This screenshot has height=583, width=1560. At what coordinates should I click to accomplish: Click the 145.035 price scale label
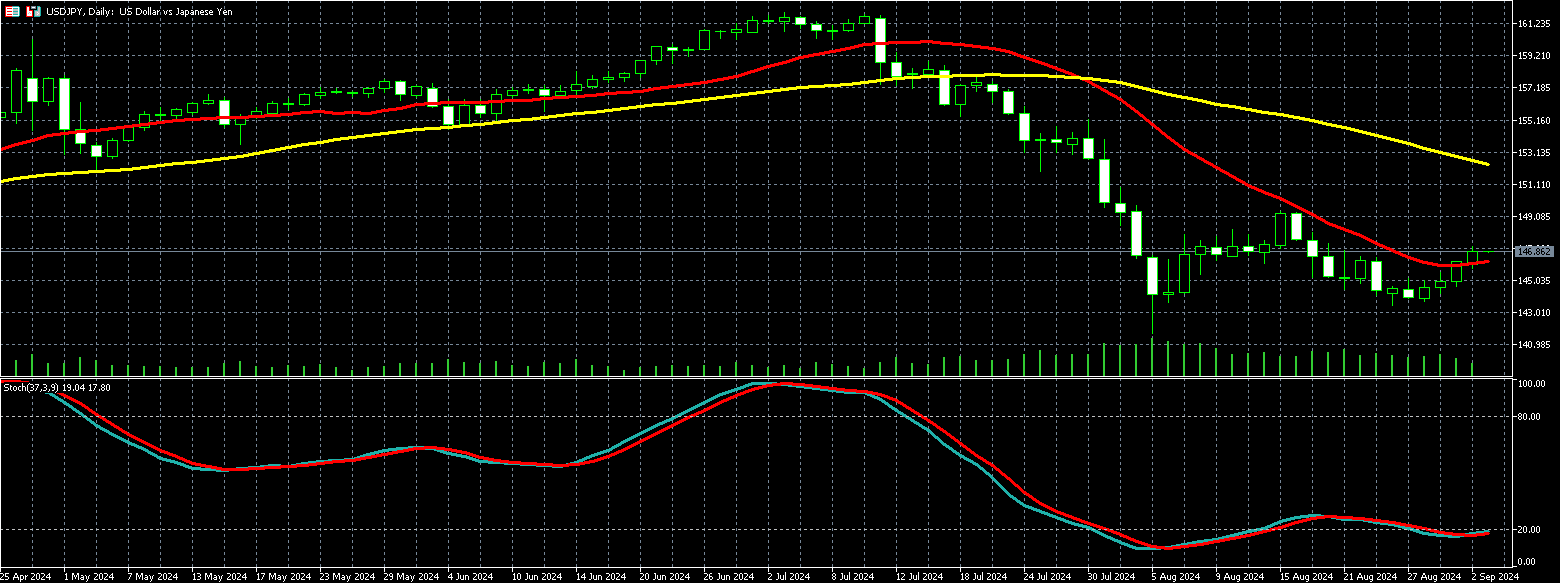tap(1533, 281)
